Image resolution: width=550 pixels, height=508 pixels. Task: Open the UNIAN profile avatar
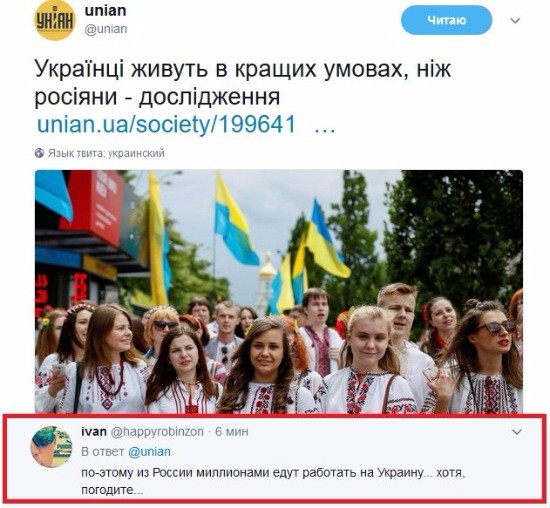[x=54, y=20]
